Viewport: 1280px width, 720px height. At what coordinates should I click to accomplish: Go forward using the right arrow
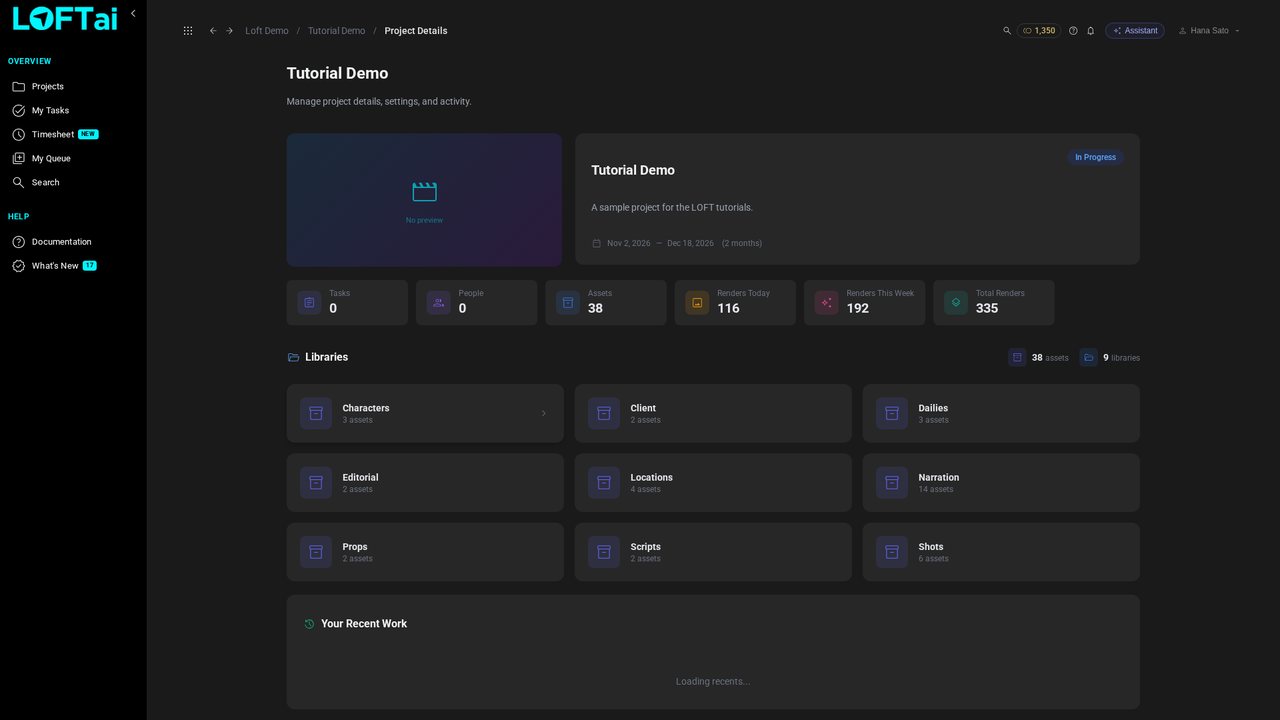click(230, 31)
